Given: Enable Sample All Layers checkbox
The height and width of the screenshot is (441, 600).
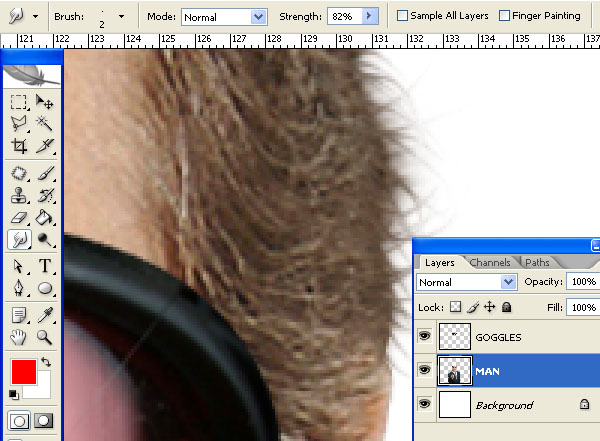Looking at the screenshot, I should pyautogui.click(x=402, y=16).
